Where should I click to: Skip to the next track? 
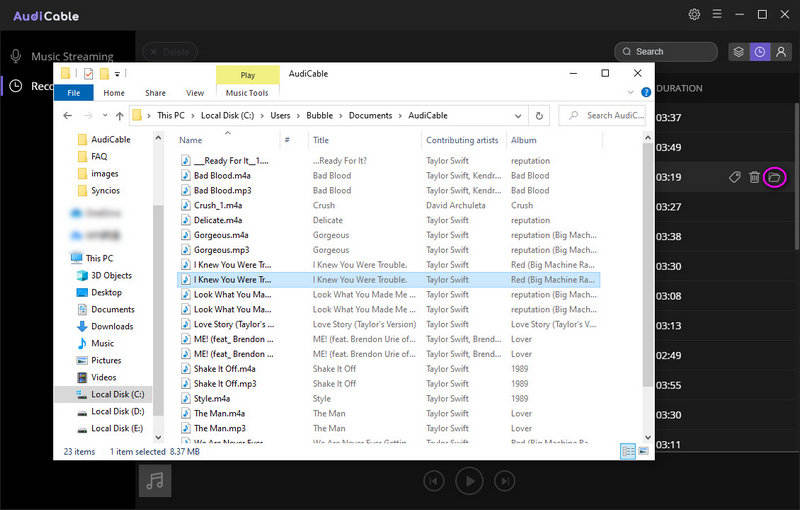505,481
